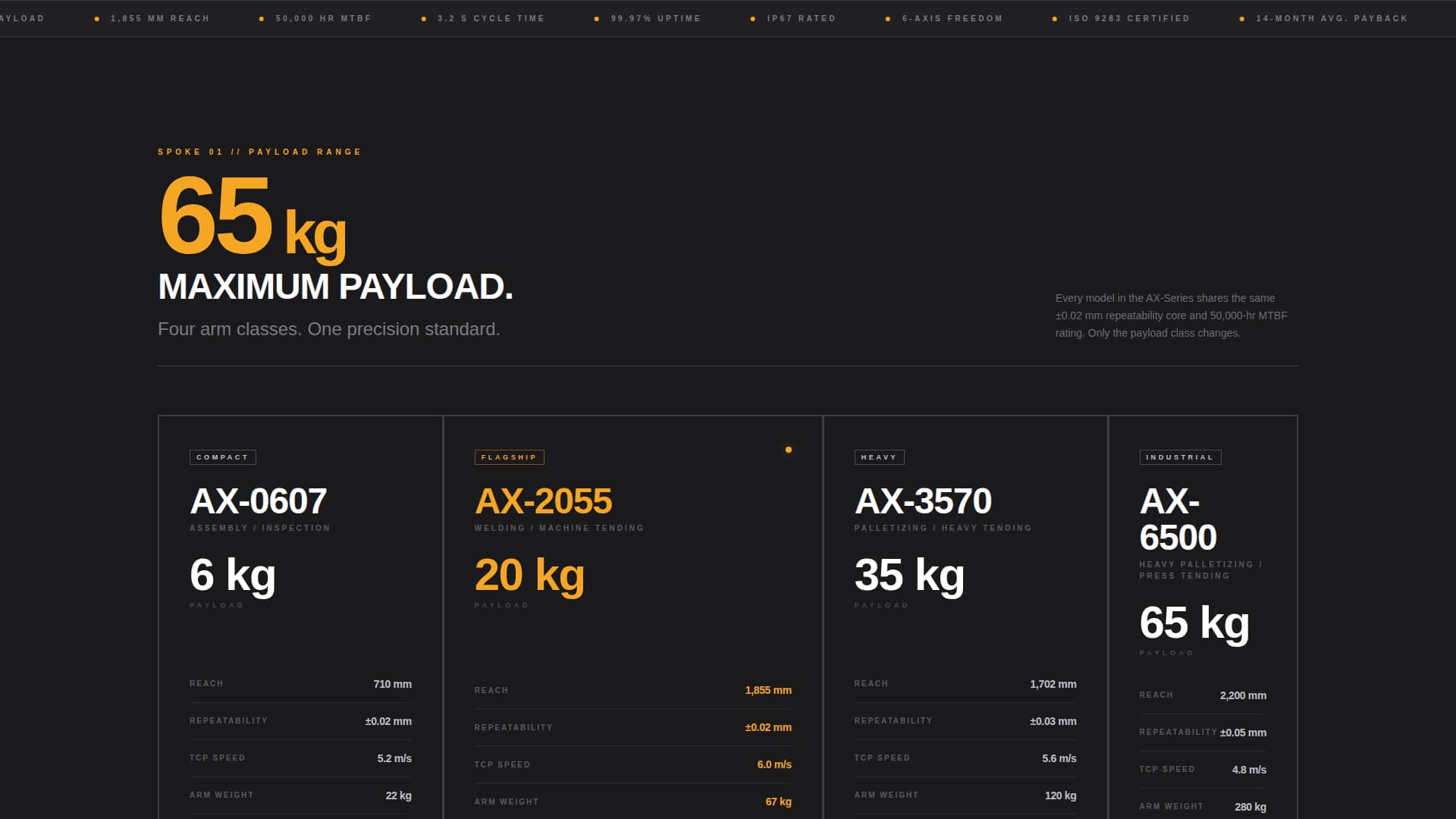Image resolution: width=1456 pixels, height=819 pixels.
Task: Click the AX-3570 arm weight row
Action: tap(965, 795)
